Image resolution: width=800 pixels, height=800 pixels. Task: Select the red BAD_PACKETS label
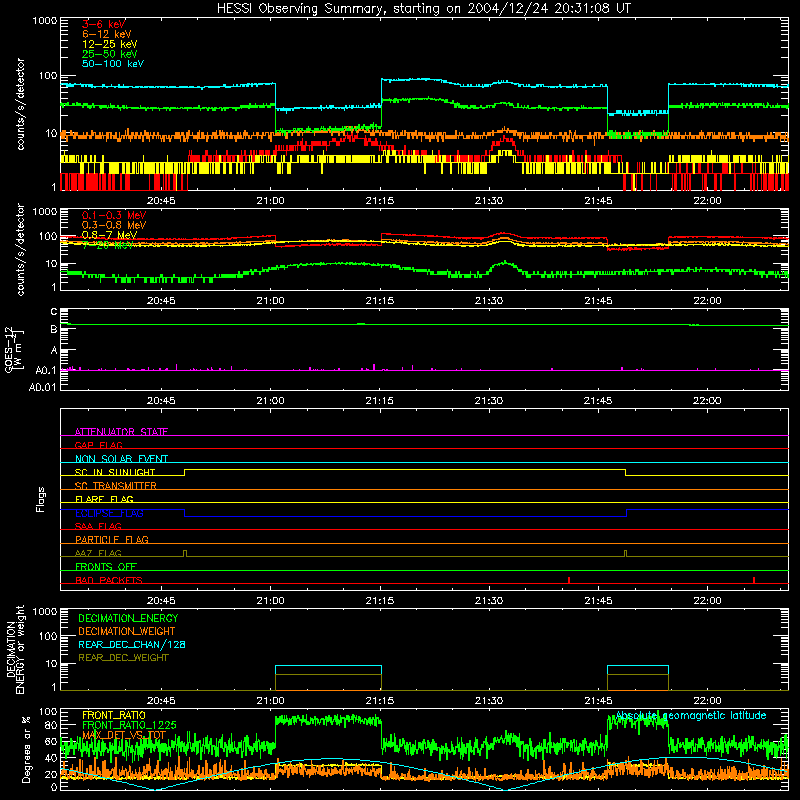109,580
